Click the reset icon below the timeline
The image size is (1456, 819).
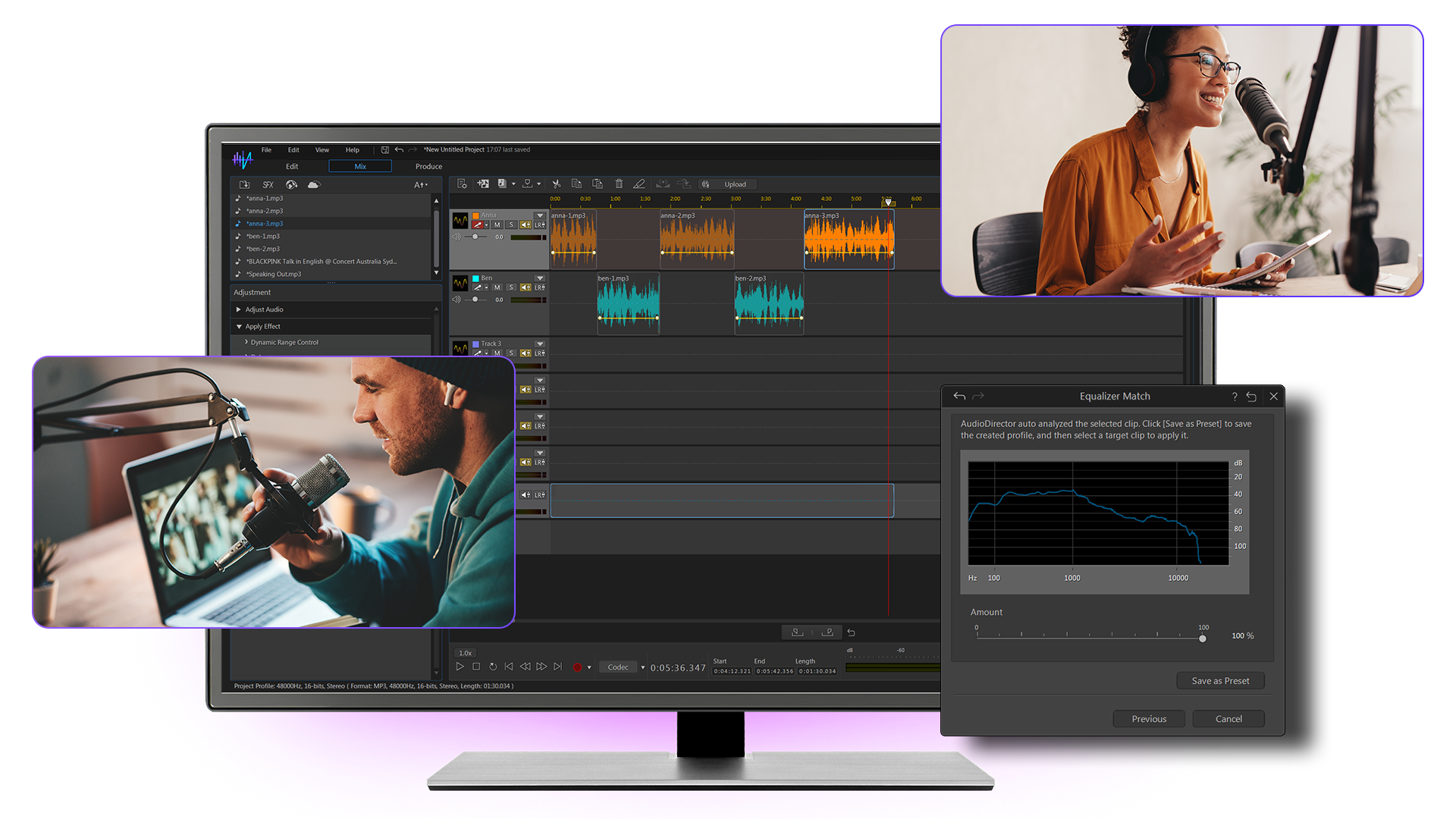tap(851, 632)
